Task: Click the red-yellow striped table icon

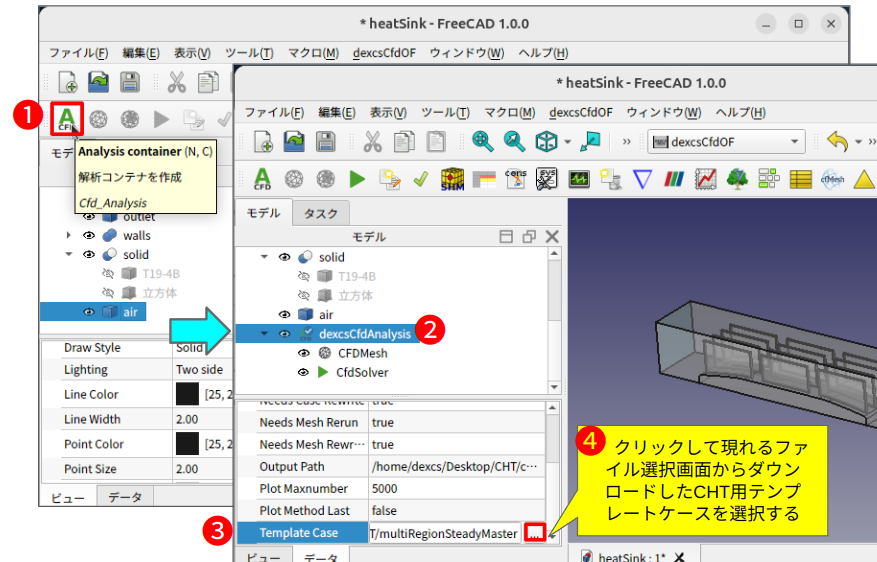Action: pos(484,180)
